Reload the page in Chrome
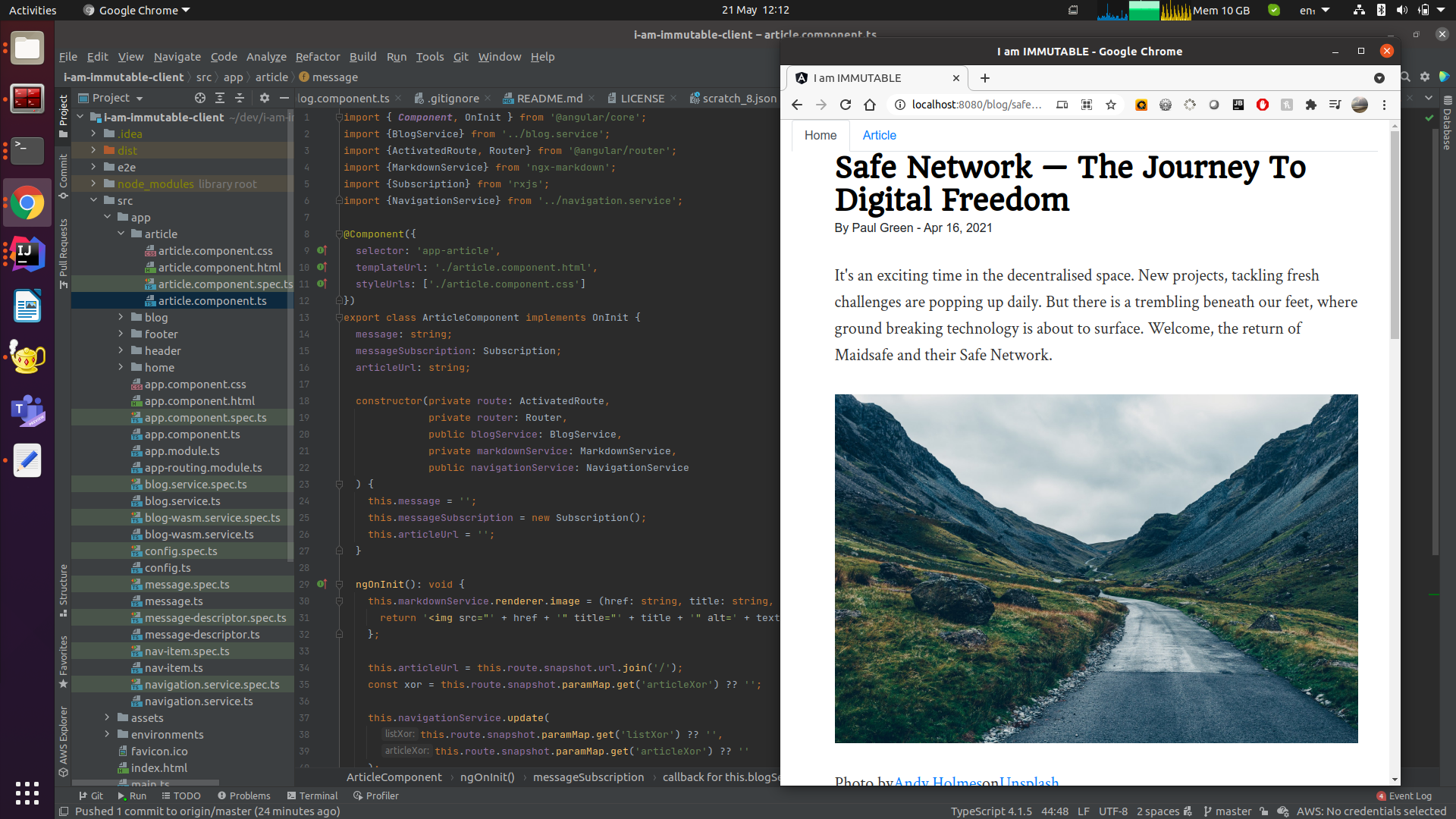Viewport: 1456px width, 819px height. [x=846, y=105]
